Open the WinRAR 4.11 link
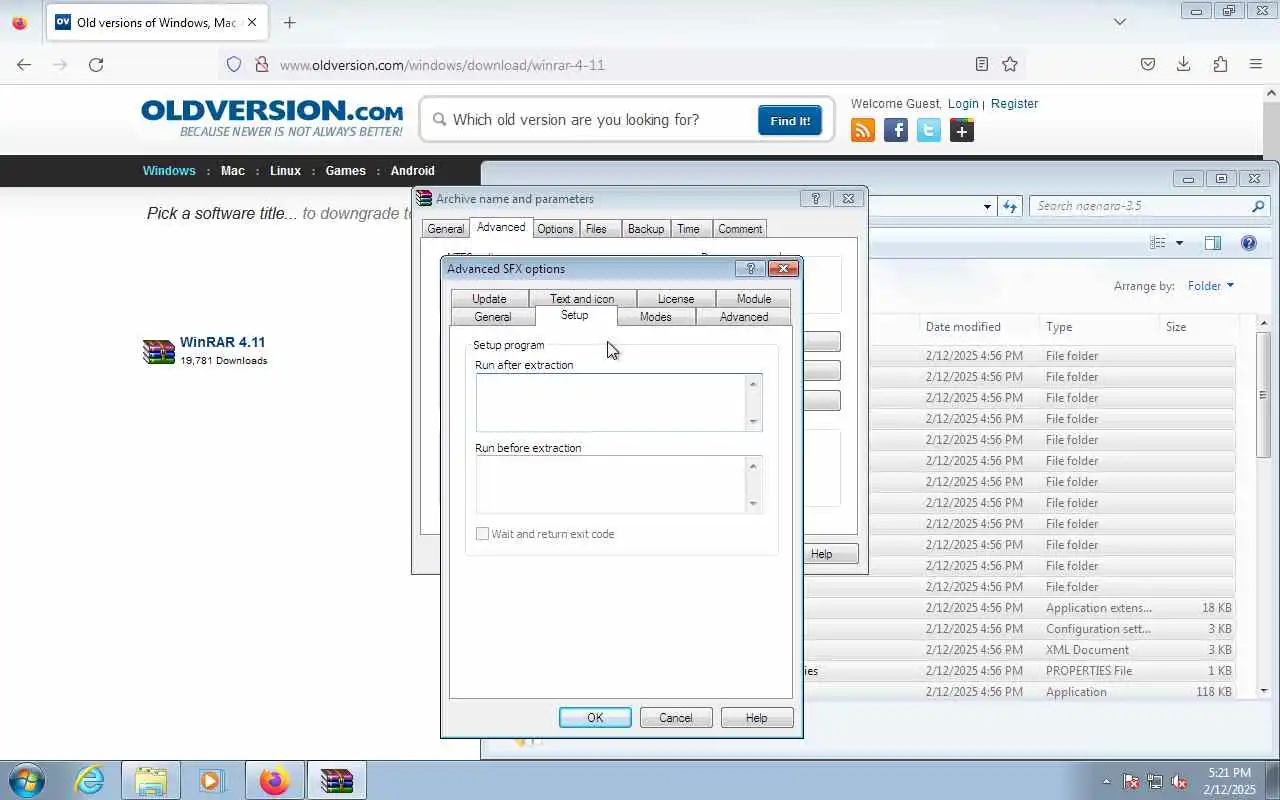The height and width of the screenshot is (800, 1280). tap(222, 342)
